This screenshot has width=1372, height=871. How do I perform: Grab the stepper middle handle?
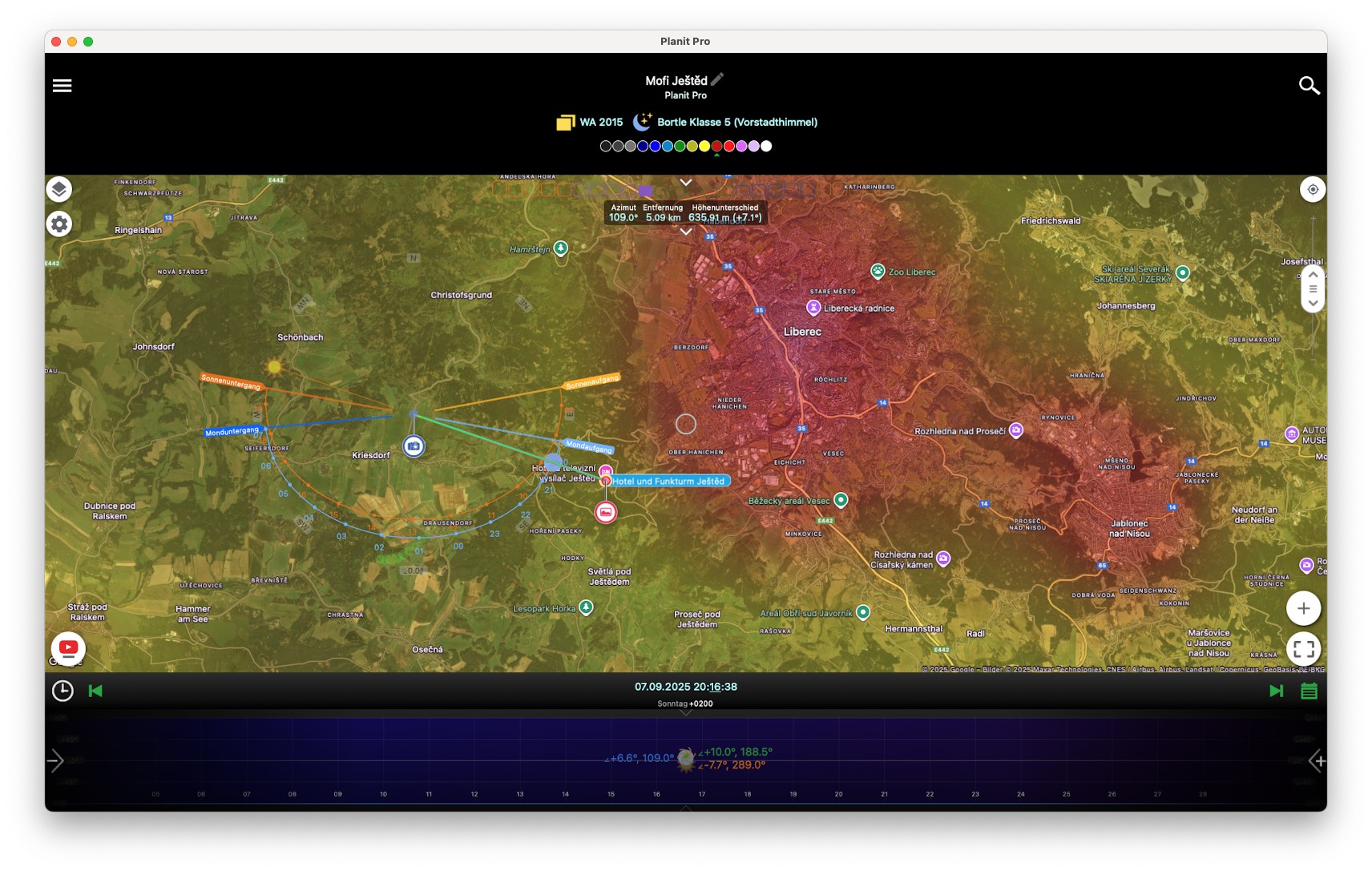pyautogui.click(x=1313, y=289)
